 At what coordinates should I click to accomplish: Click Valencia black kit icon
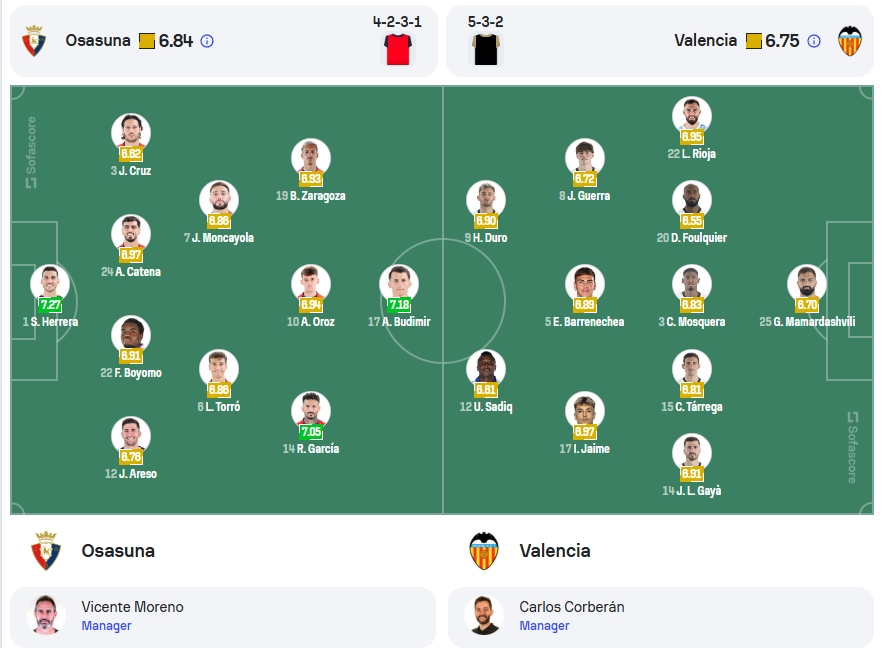pyautogui.click(x=486, y=49)
